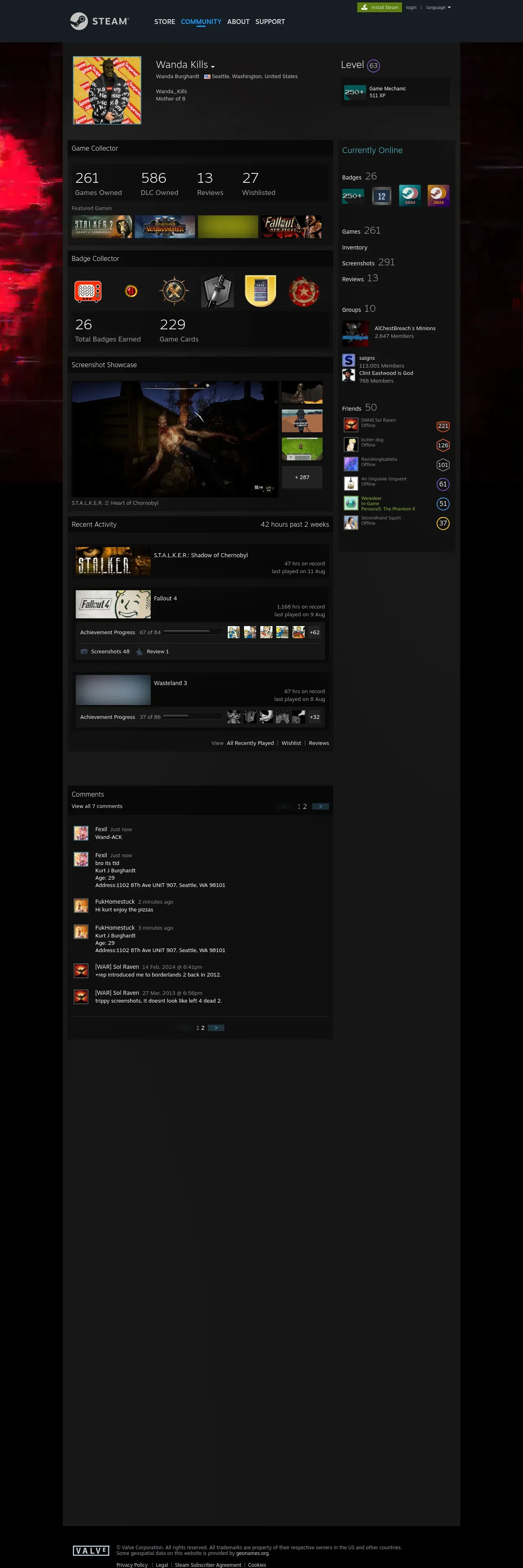Select comments page 2 at top
The height and width of the screenshot is (1568, 523).
click(x=304, y=806)
